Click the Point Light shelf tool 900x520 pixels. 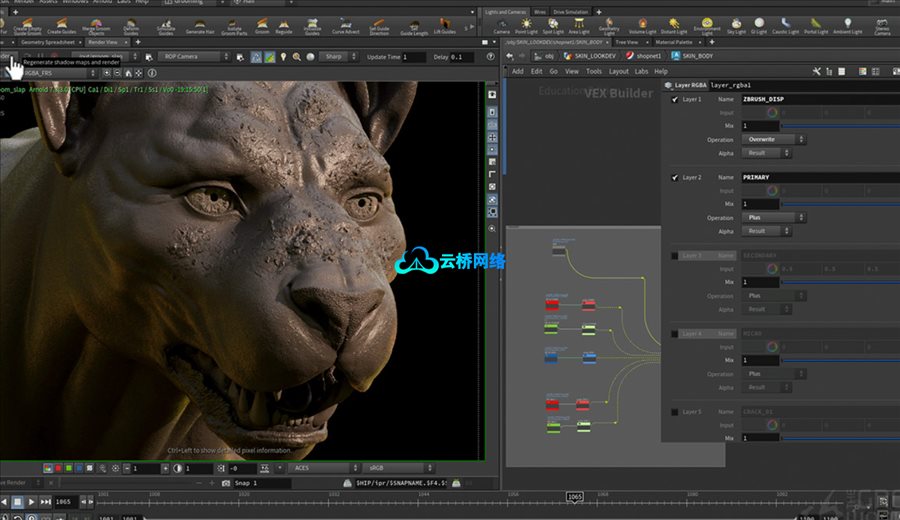[x=527, y=25]
